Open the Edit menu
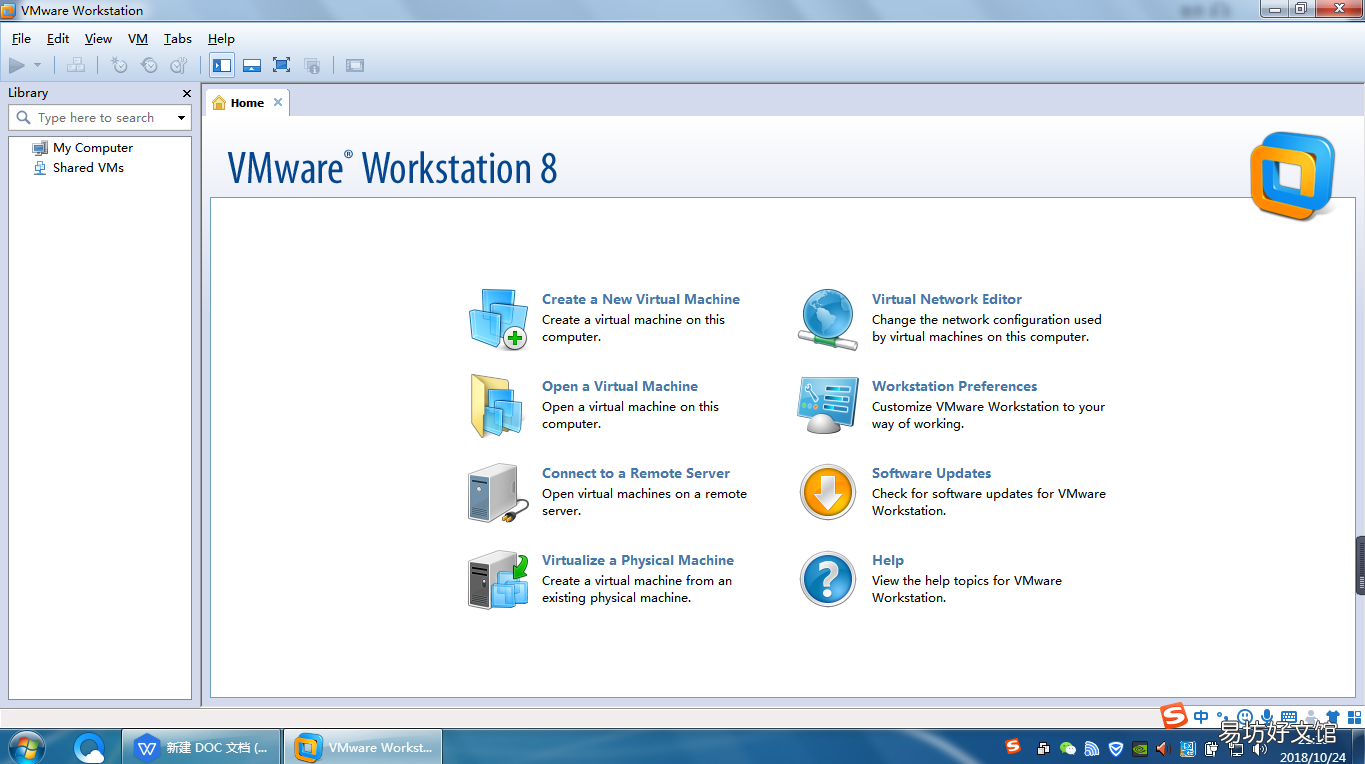Viewport: 1365px width, 764px height. pos(58,39)
